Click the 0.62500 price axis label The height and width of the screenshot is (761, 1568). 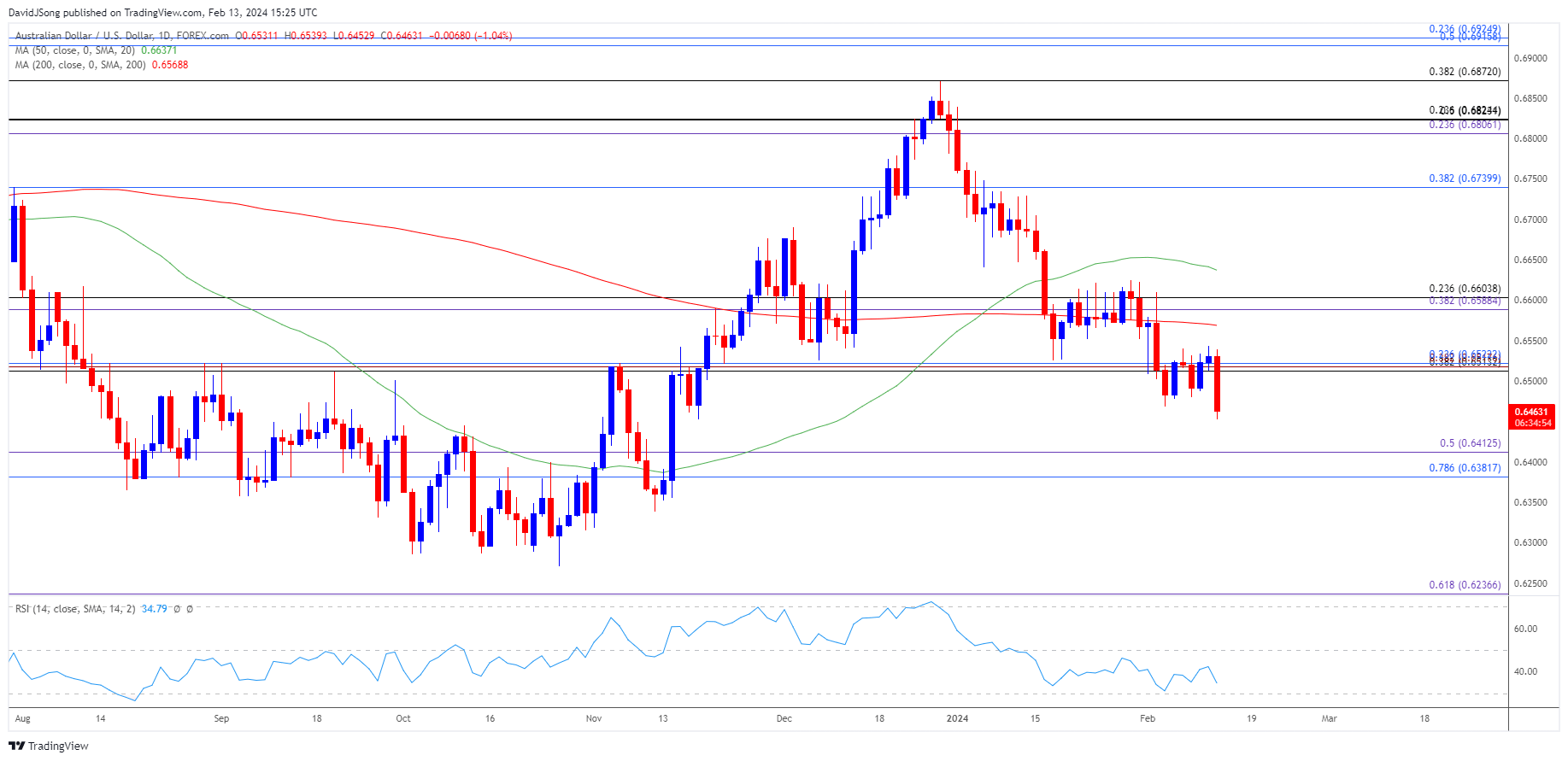point(1530,583)
